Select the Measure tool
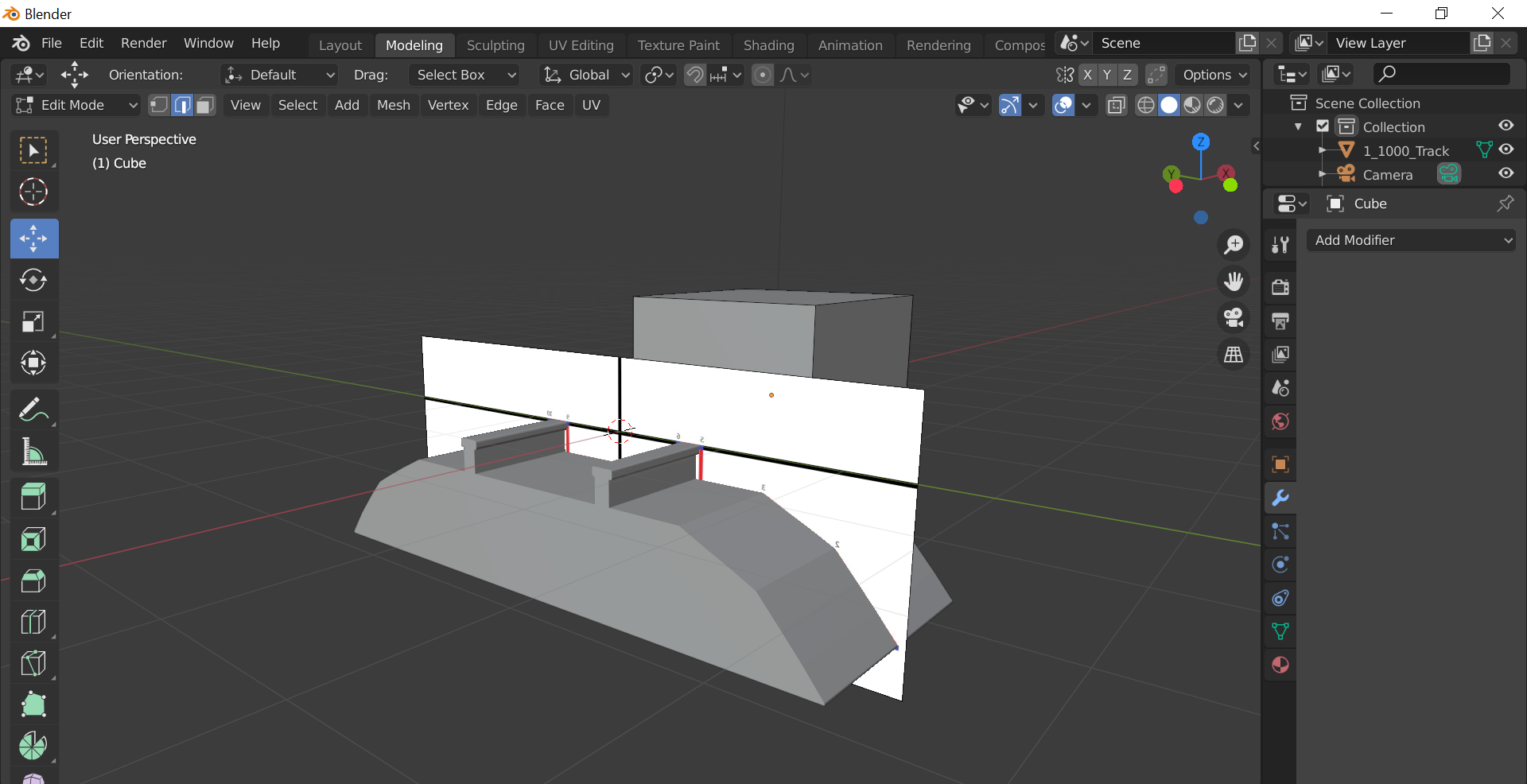The image size is (1527, 784). tap(33, 452)
